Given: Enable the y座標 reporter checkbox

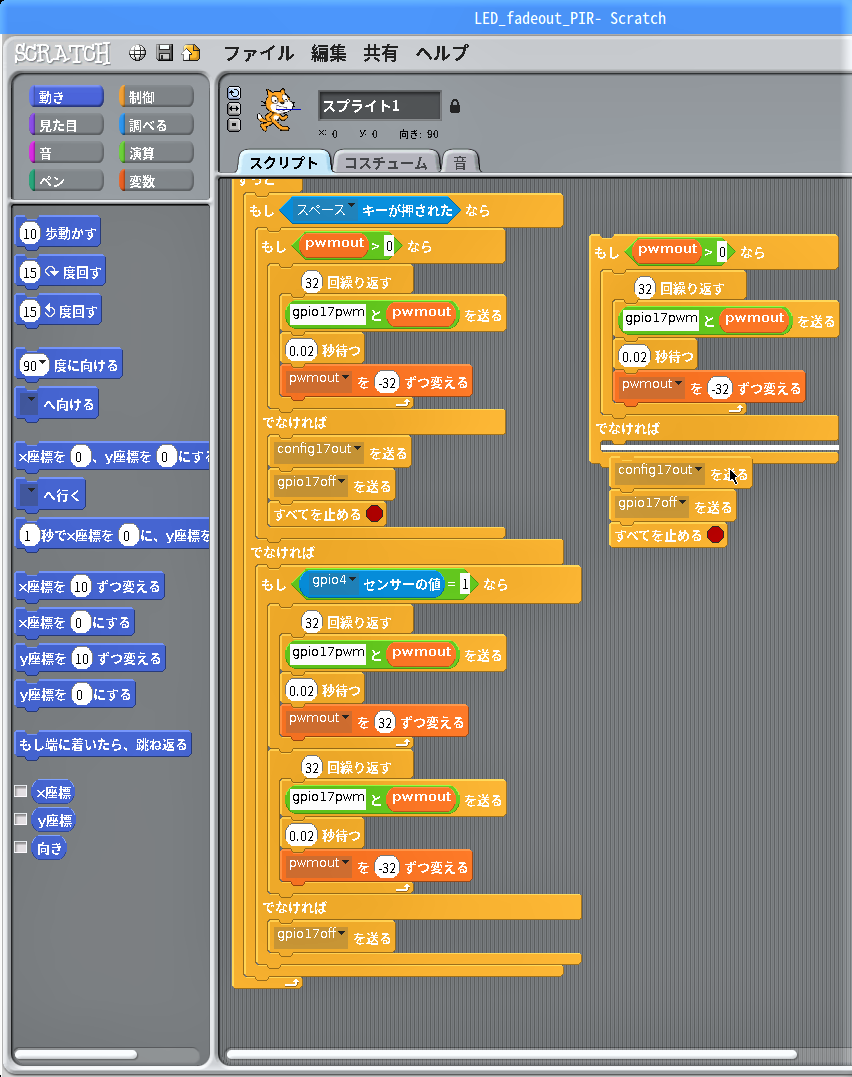Looking at the screenshot, I should point(21,819).
